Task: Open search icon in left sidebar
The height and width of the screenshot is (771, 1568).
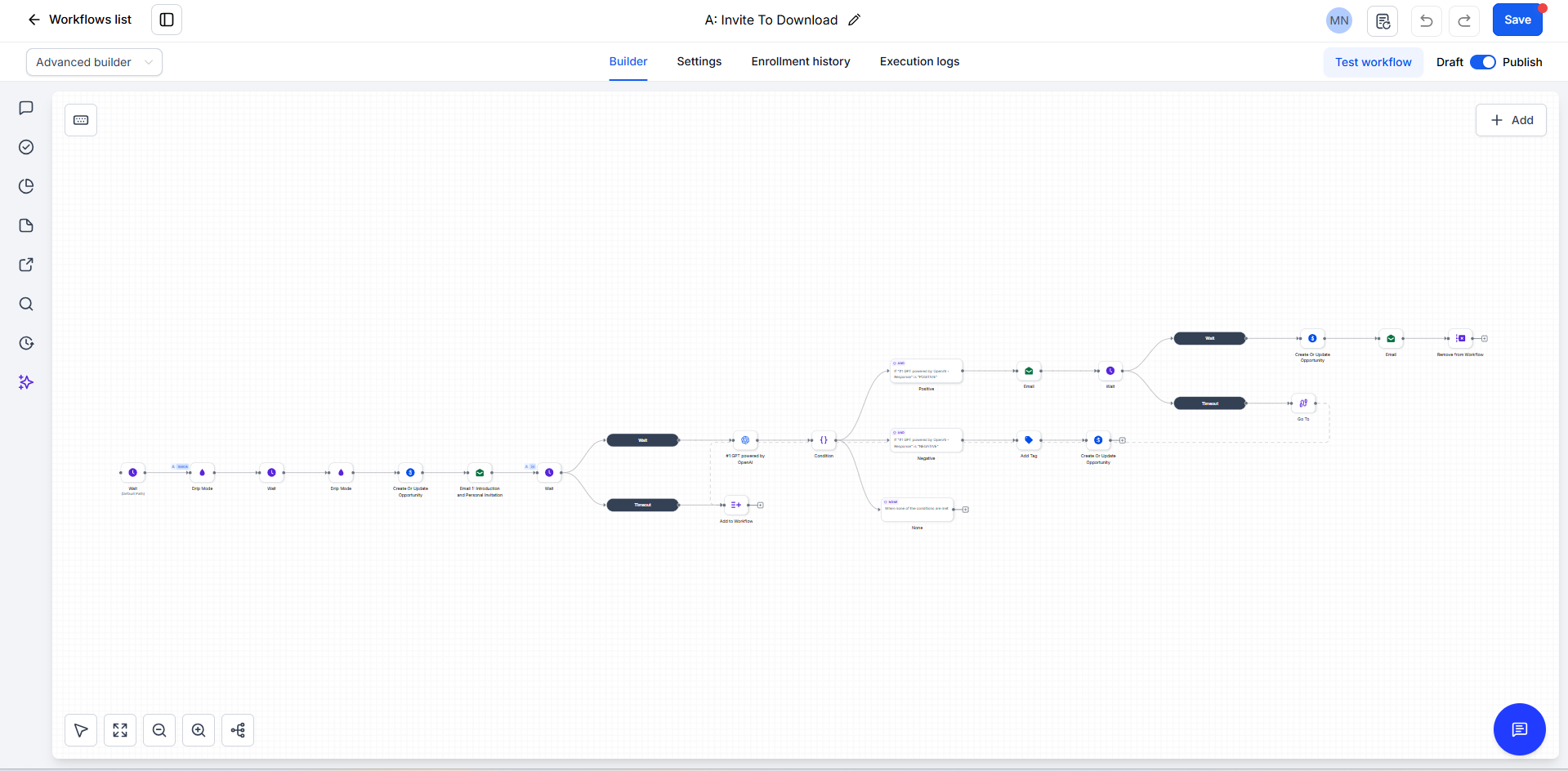Action: point(26,304)
